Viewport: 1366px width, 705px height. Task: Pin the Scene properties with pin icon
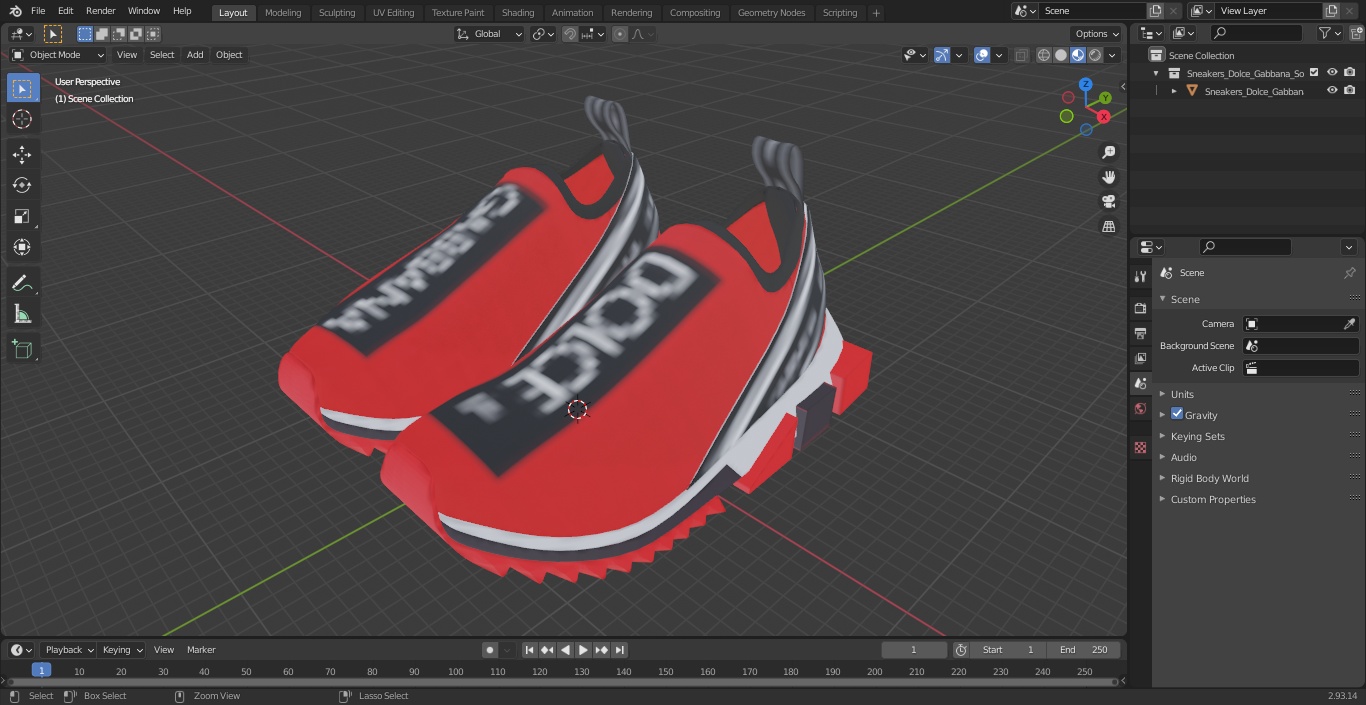pyautogui.click(x=1349, y=273)
